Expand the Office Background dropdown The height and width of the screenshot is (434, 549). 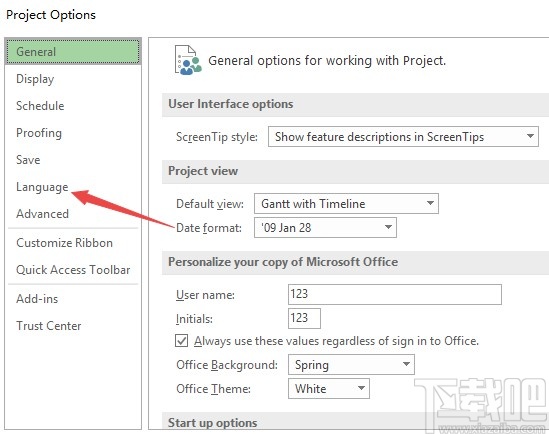point(351,365)
